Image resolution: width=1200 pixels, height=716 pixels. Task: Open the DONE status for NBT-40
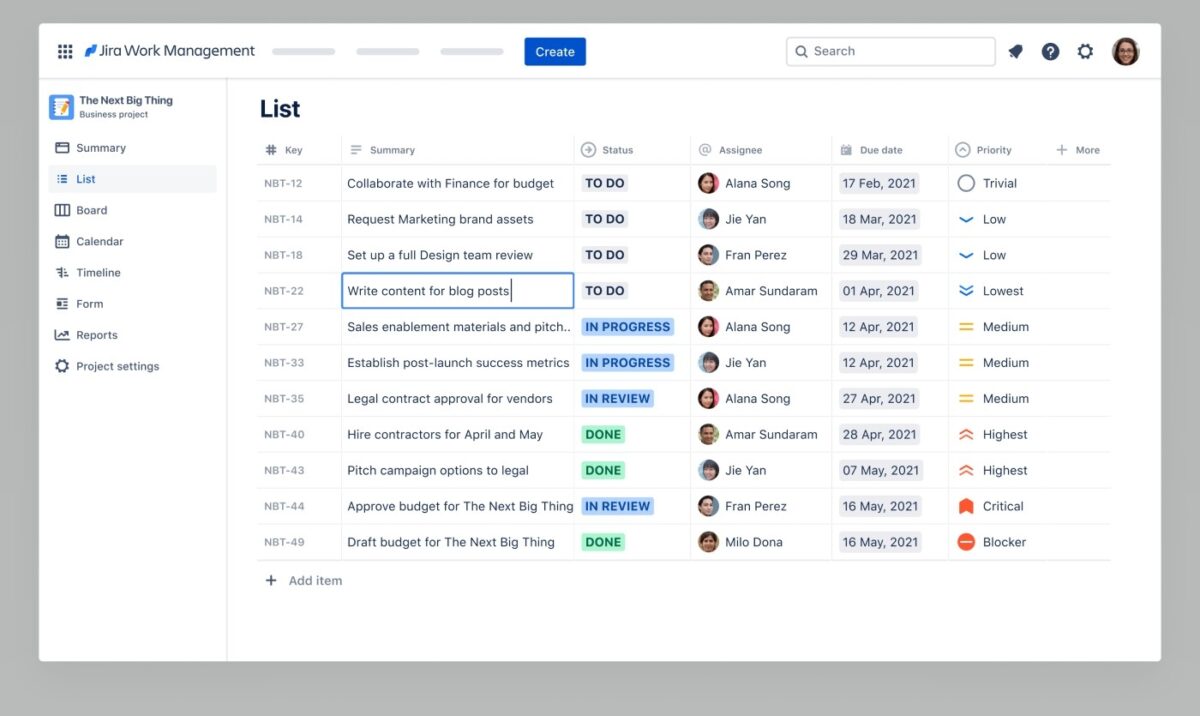coord(603,435)
